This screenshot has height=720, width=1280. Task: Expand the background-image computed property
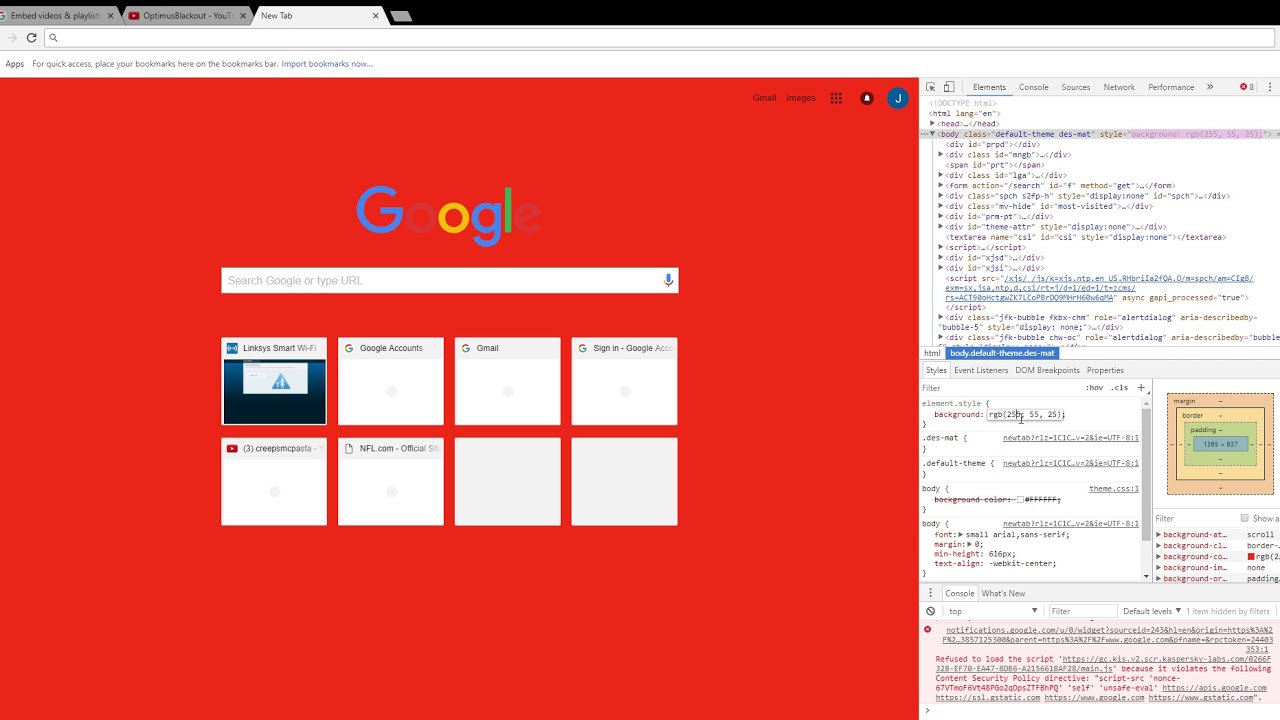pos(1159,568)
